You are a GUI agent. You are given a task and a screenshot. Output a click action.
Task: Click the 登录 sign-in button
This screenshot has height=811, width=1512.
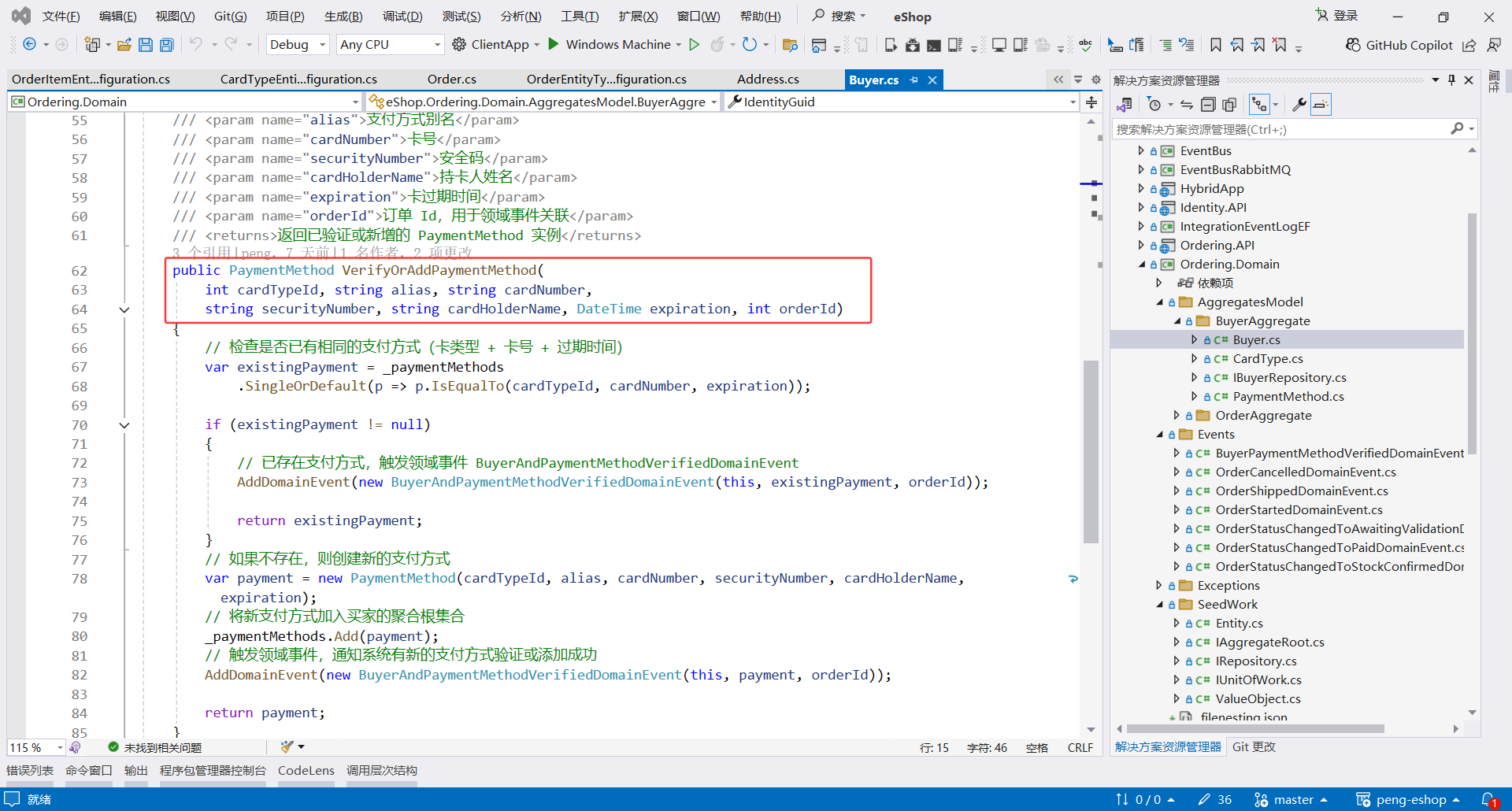point(1337,16)
